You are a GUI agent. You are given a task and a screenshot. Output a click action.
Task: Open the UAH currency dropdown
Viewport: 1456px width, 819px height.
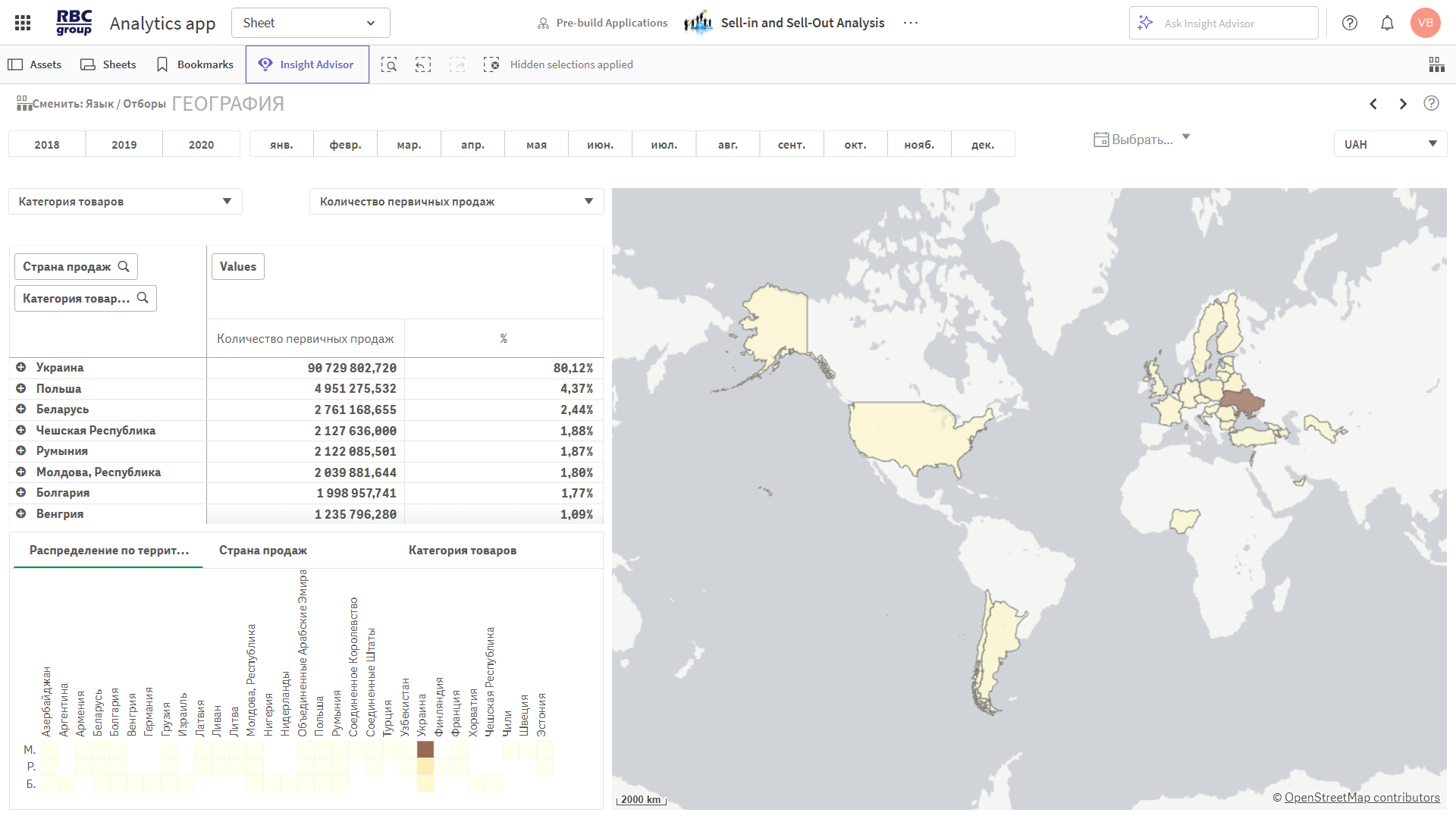pos(1390,144)
